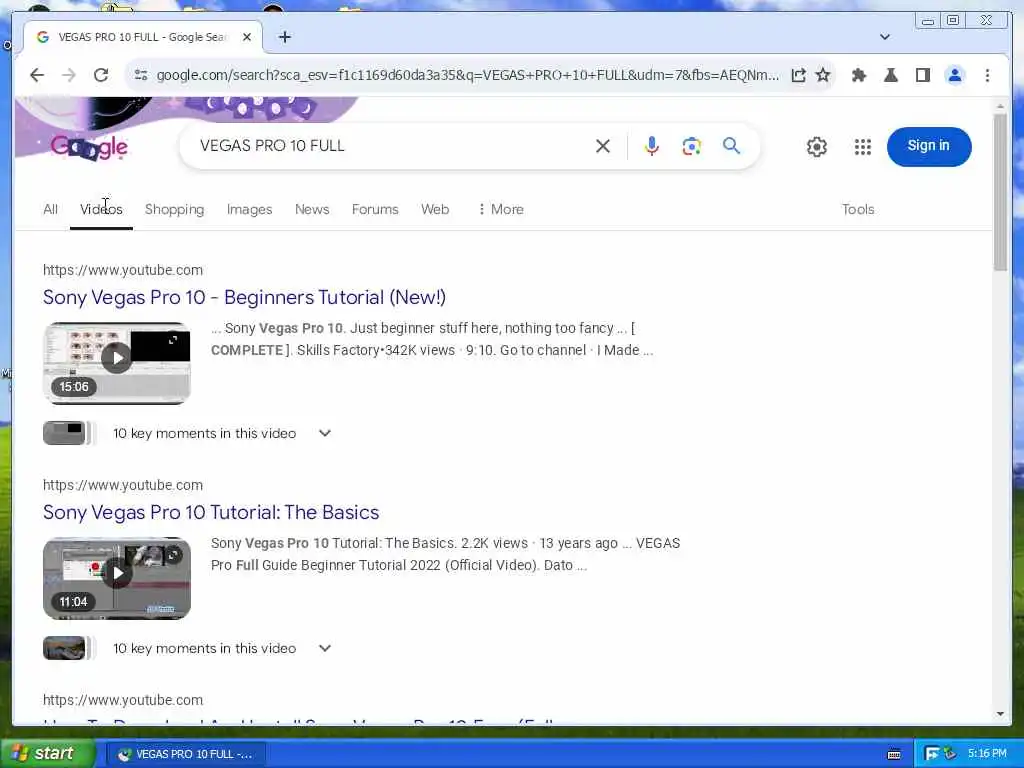Click the youtube.com URL above The Basics
This screenshot has height=768, width=1024.
(x=123, y=485)
